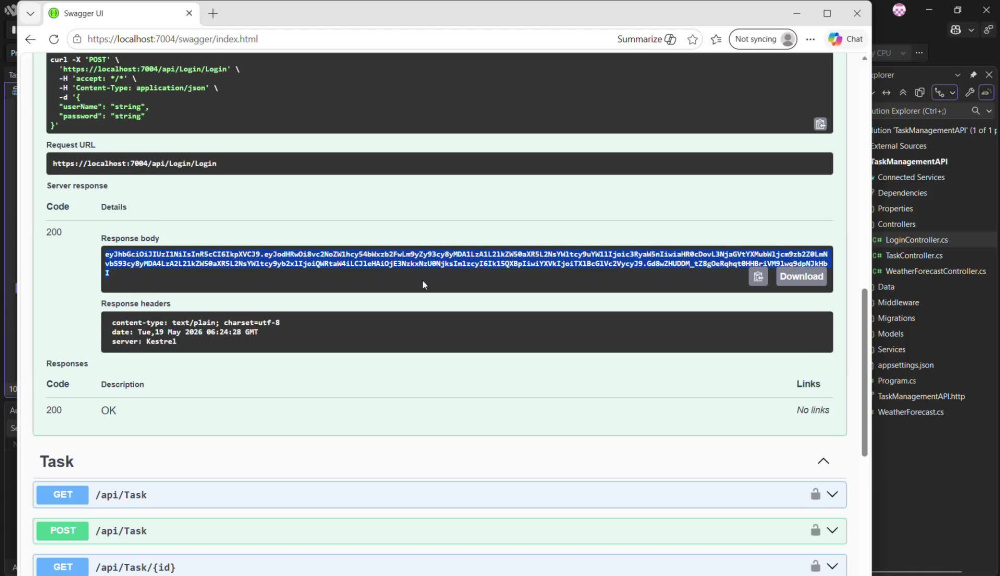The image size is (1000, 576).
Task: Open Copilot Chat sidebar
Action: pos(846,39)
